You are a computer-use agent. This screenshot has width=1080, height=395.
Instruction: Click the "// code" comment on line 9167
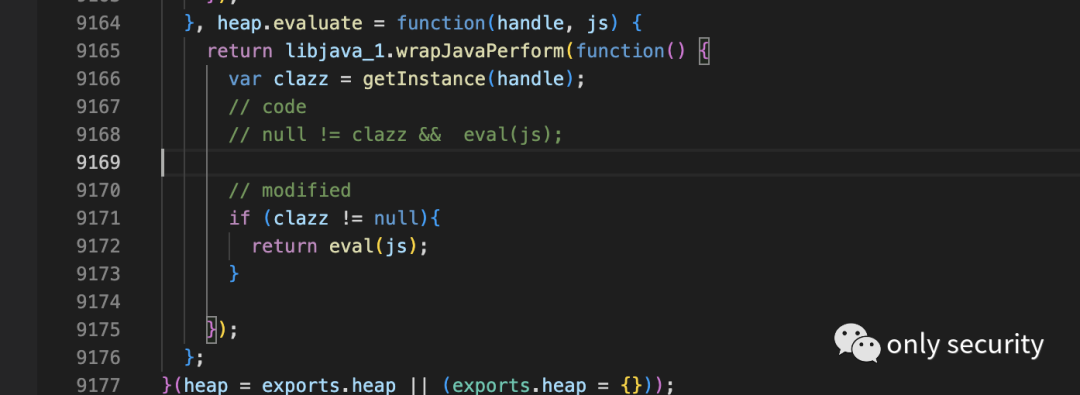tap(267, 107)
